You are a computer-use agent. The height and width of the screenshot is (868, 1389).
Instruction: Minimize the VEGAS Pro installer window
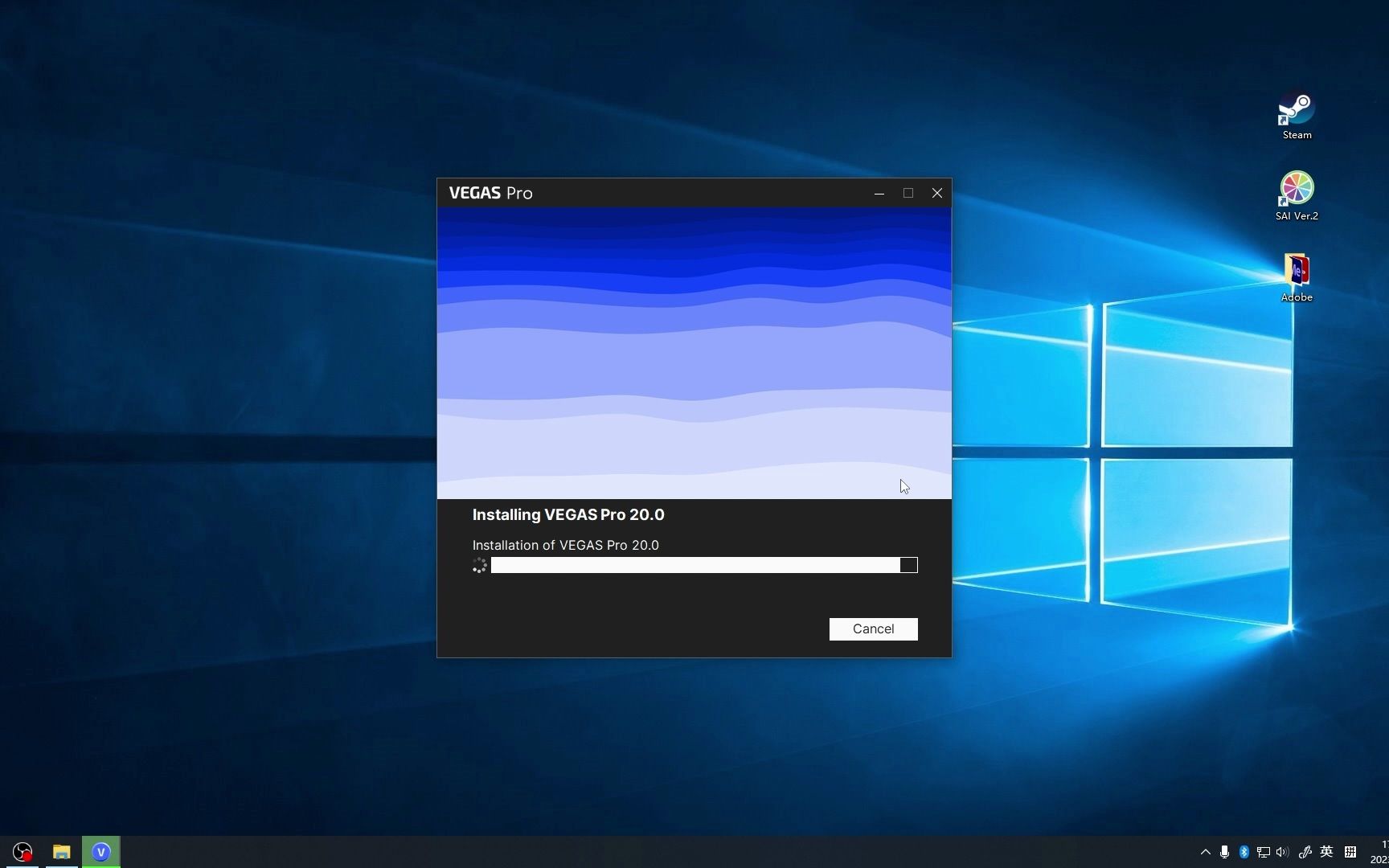coord(879,193)
